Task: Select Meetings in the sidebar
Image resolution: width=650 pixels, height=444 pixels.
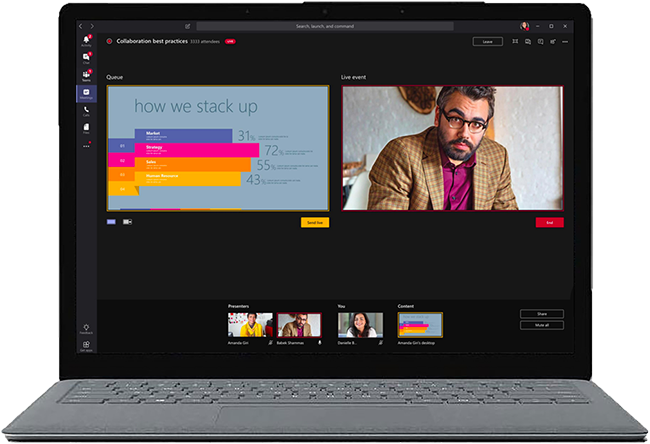Action: 86,94
